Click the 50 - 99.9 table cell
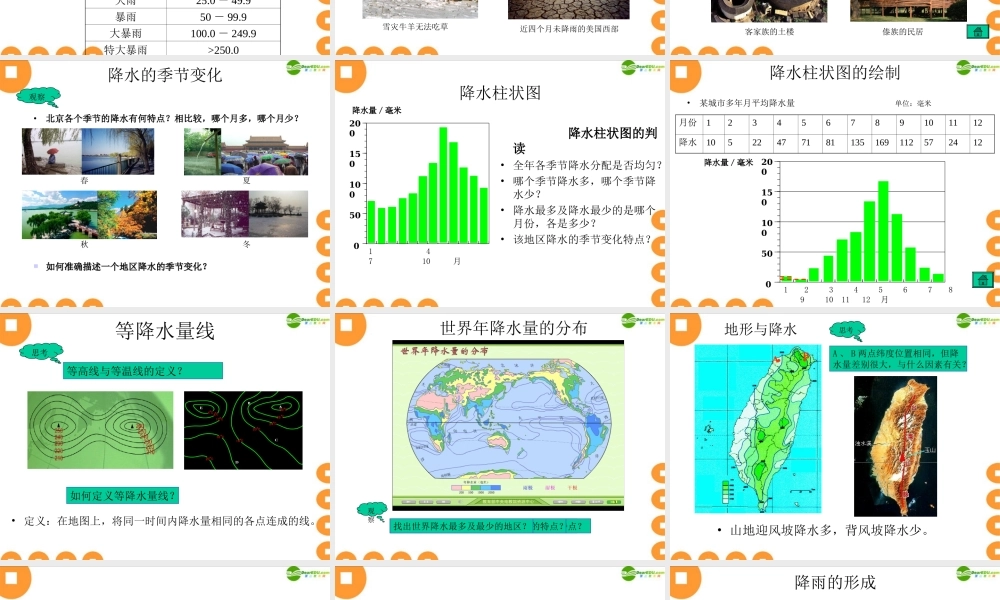 click(x=223, y=17)
